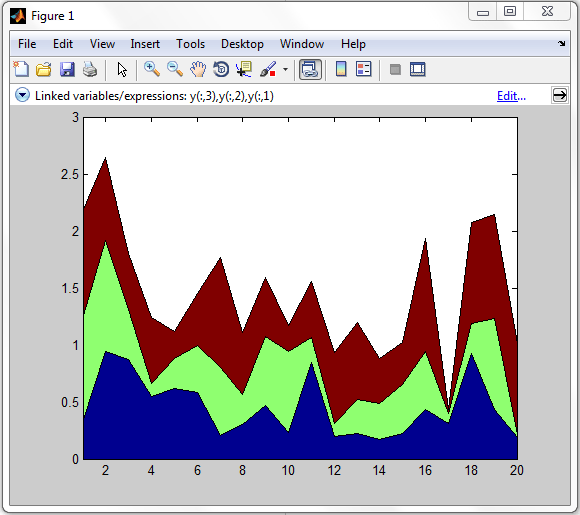Click the New Figure icon

click(21, 69)
